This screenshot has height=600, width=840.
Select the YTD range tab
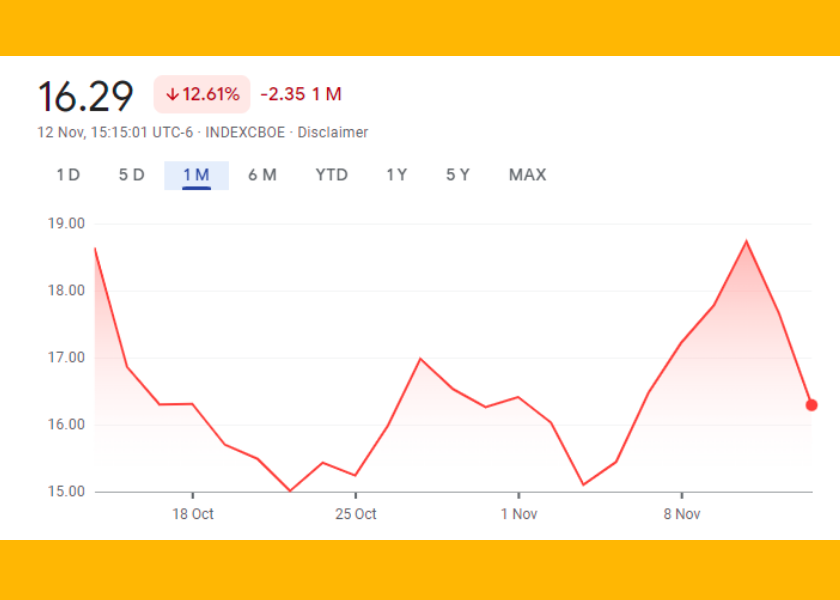332,175
